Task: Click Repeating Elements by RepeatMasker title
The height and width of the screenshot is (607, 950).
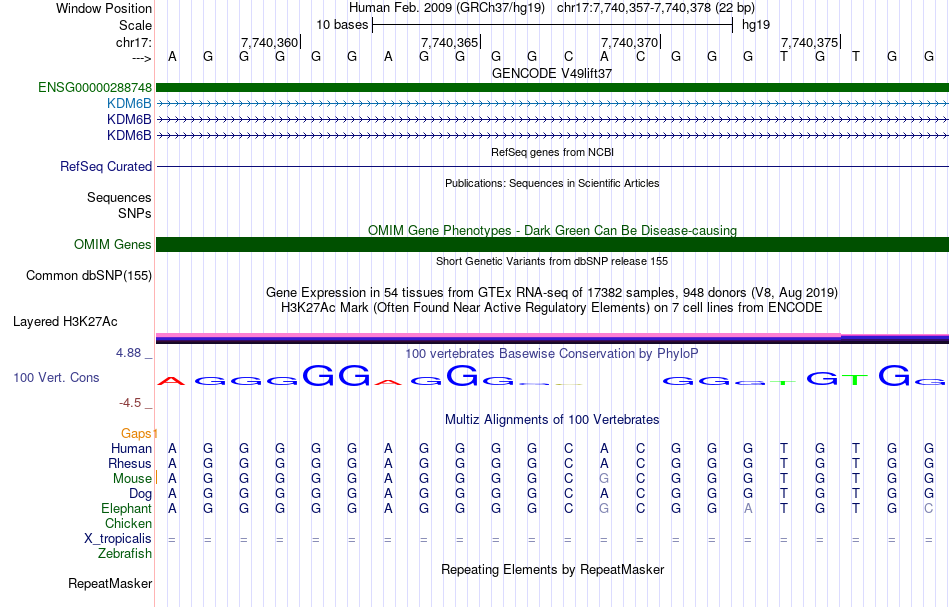Action: [552, 569]
